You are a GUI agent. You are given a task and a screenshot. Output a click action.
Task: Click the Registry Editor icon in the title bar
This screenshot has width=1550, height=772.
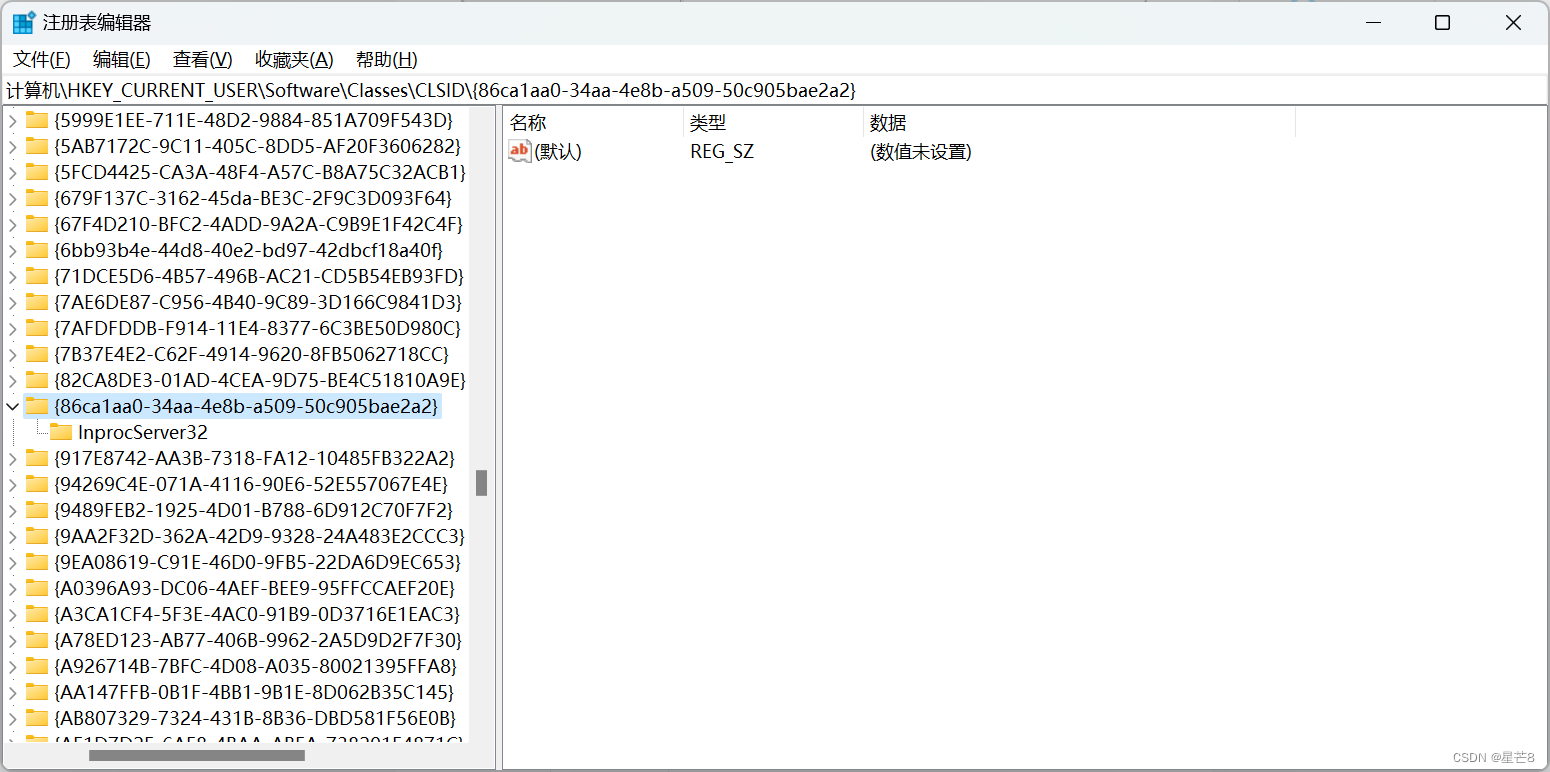point(22,21)
